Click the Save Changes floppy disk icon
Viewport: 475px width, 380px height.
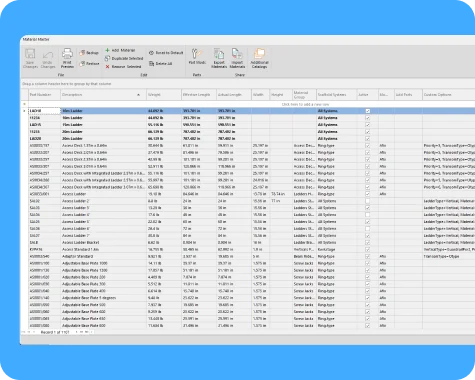(30, 53)
